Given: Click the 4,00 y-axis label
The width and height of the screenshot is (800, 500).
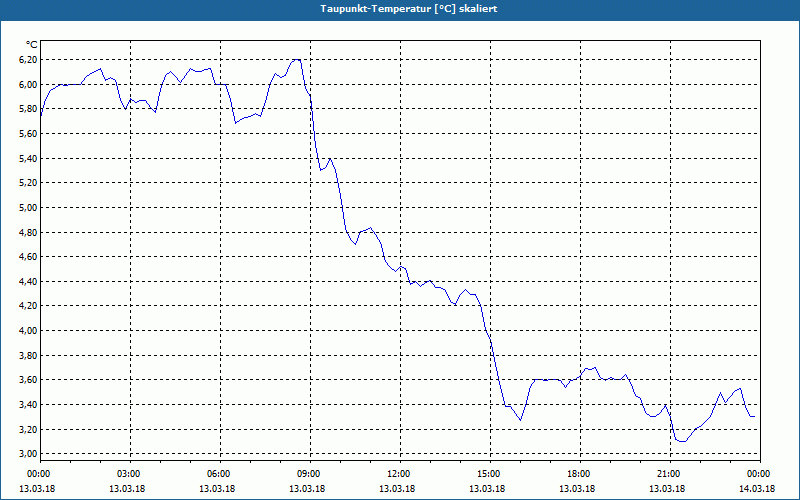Looking at the screenshot, I should [x=29, y=331].
